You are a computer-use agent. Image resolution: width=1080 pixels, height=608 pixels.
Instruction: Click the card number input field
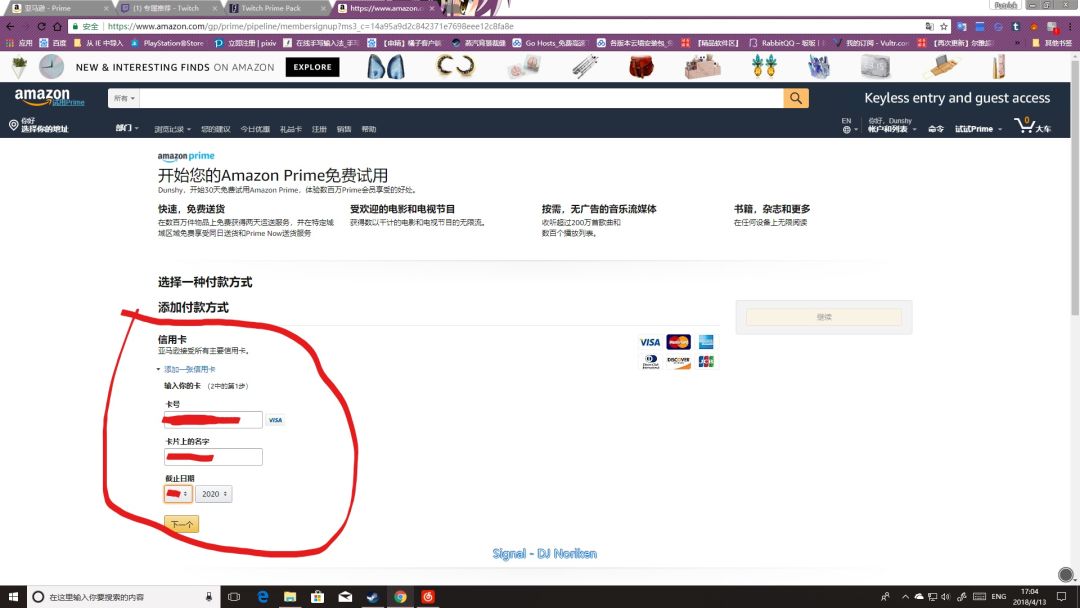coord(213,419)
